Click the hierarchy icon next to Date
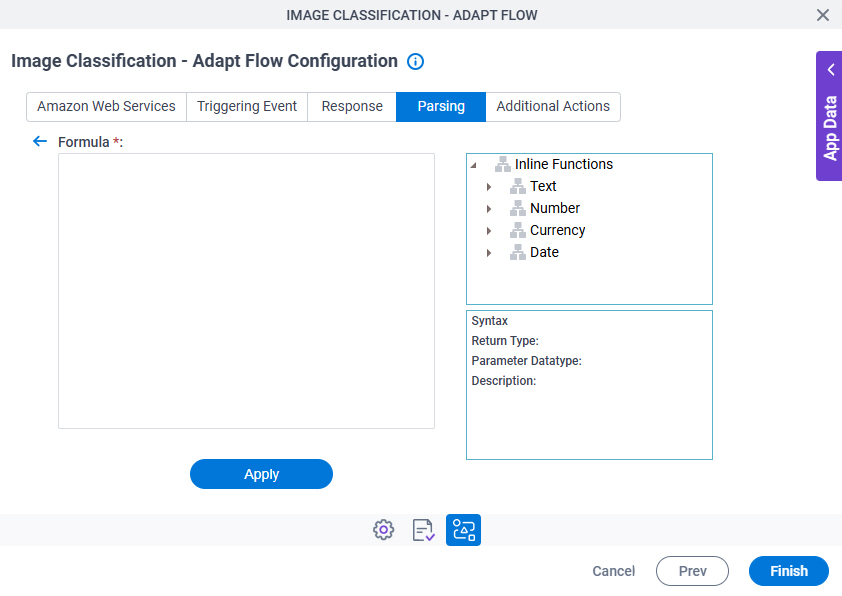This screenshot has height=596, width=842. pyautogui.click(x=518, y=252)
